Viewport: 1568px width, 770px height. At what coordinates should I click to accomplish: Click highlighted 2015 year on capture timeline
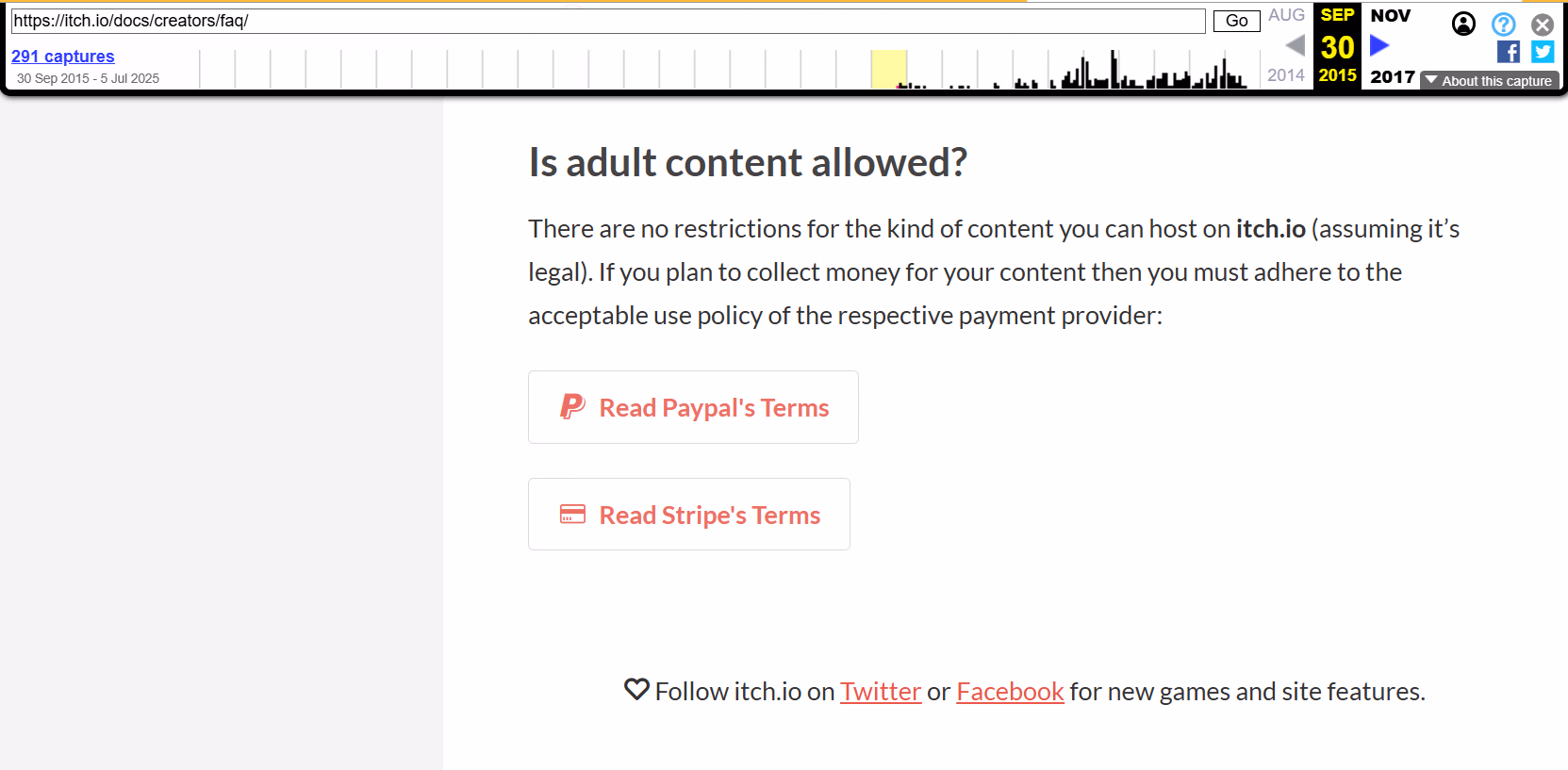888,70
